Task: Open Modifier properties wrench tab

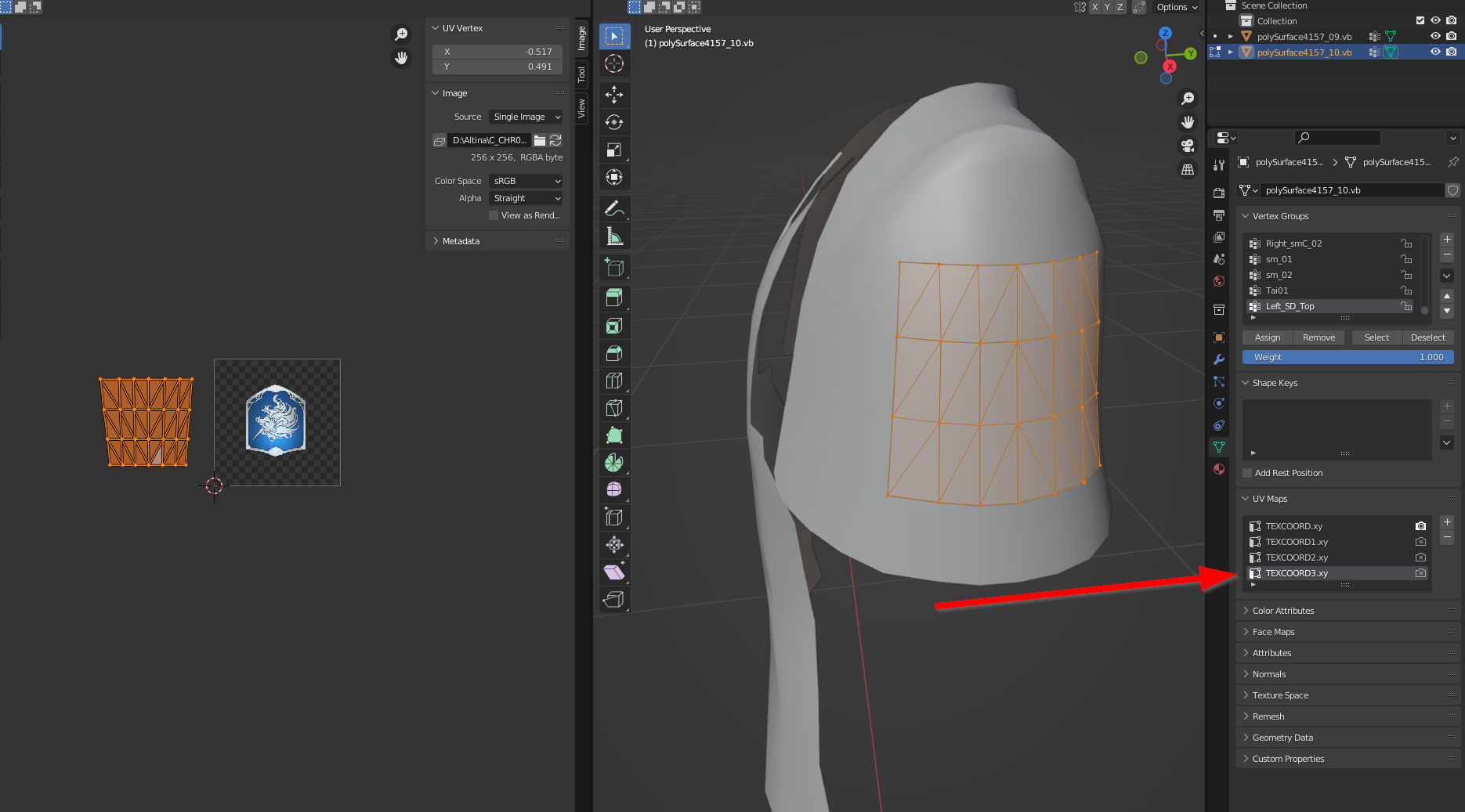Action: click(x=1219, y=359)
